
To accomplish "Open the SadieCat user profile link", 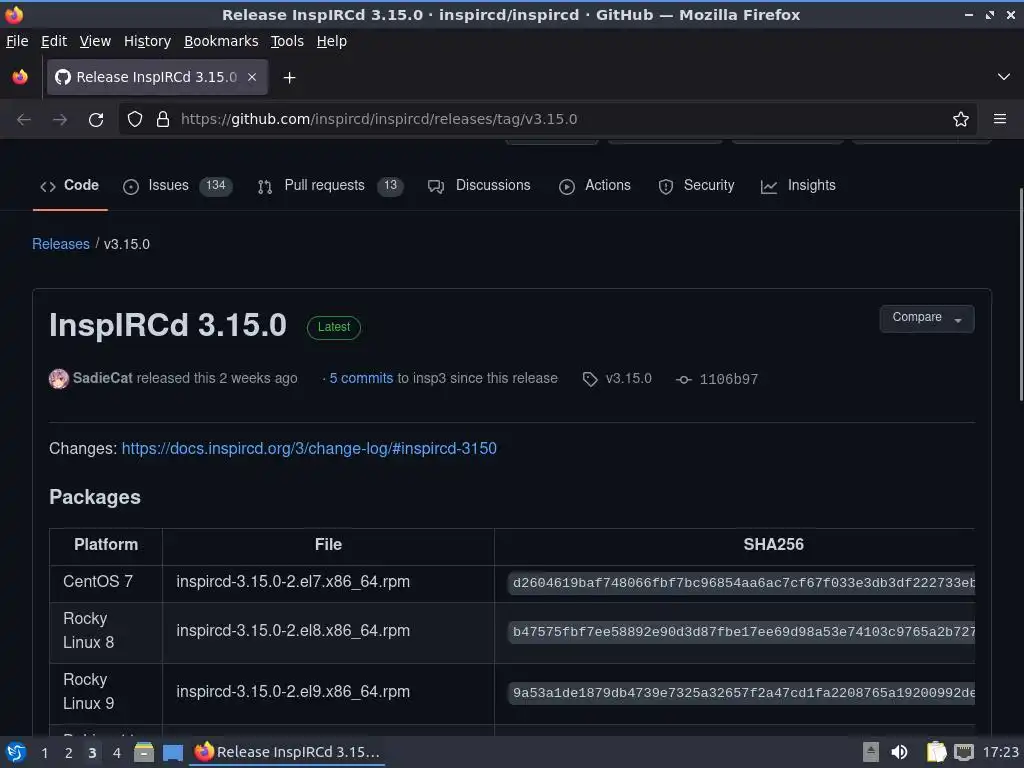I will pos(103,378).
